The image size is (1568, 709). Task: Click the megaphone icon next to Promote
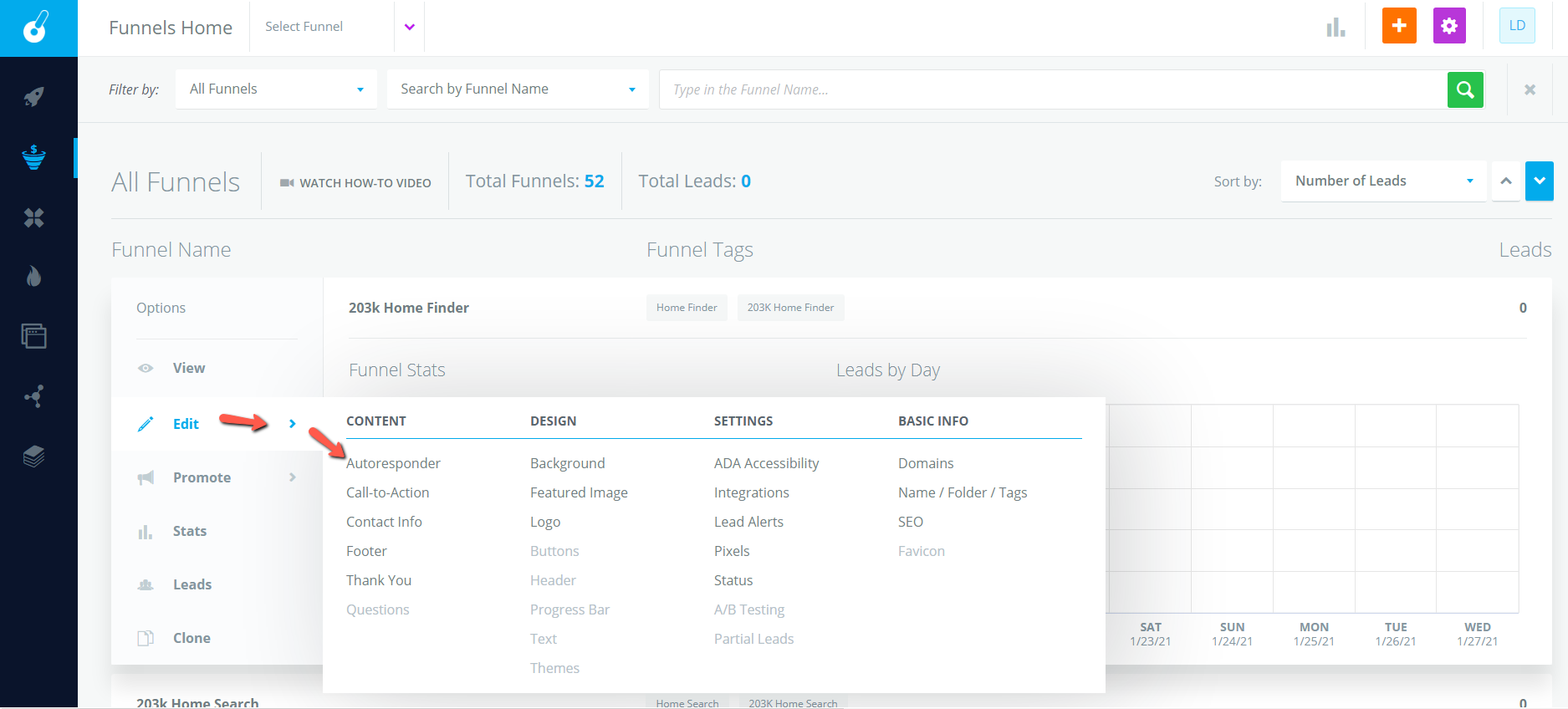click(146, 477)
